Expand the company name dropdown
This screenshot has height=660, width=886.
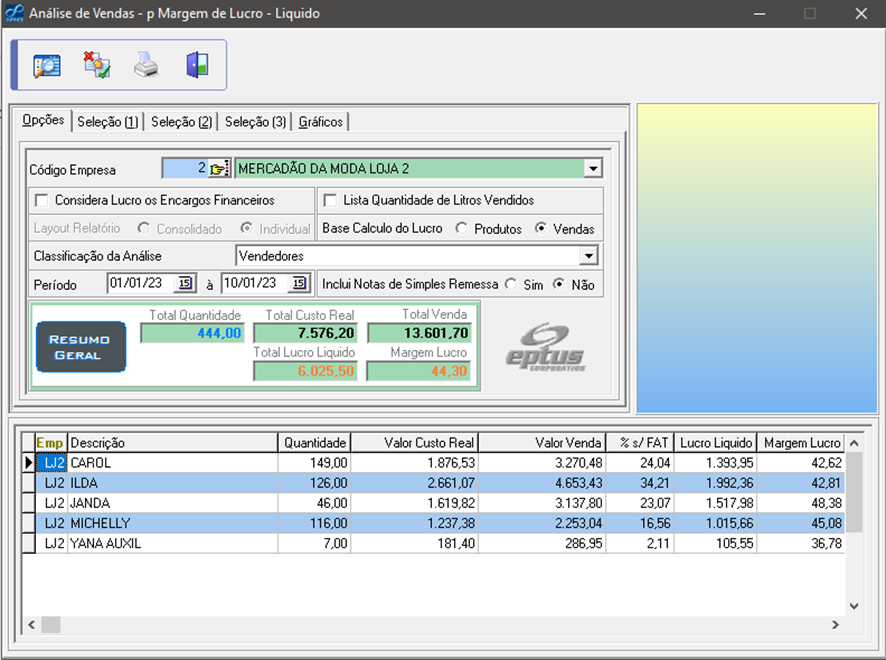[592, 169]
